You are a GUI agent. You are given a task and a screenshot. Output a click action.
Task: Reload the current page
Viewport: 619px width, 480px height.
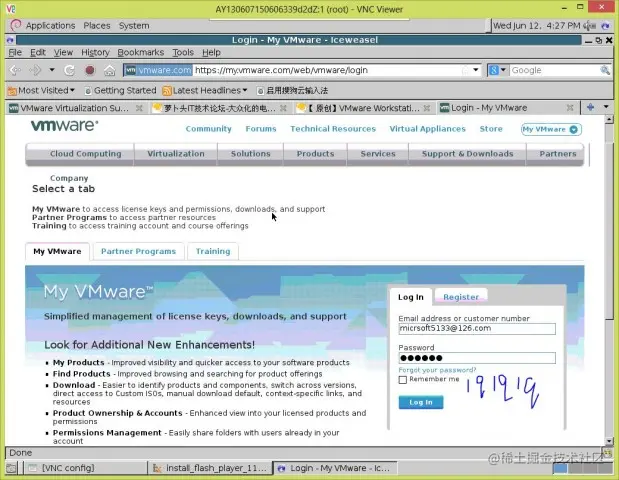tap(69, 70)
